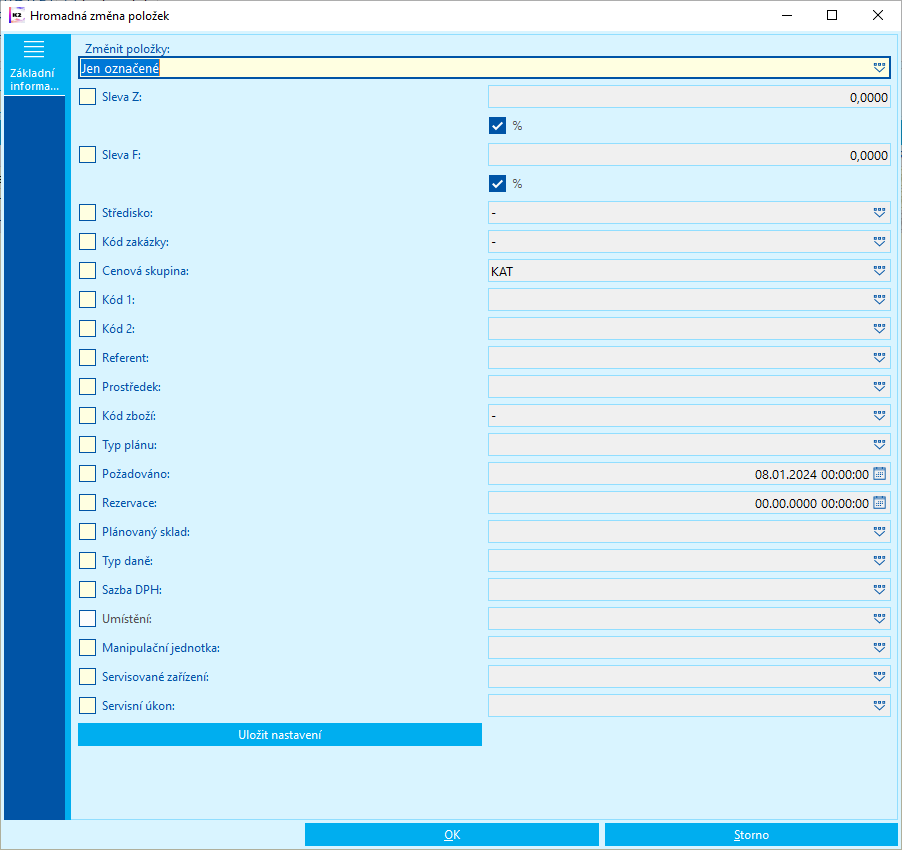Expand the Kód zboží dropdown

point(879,416)
